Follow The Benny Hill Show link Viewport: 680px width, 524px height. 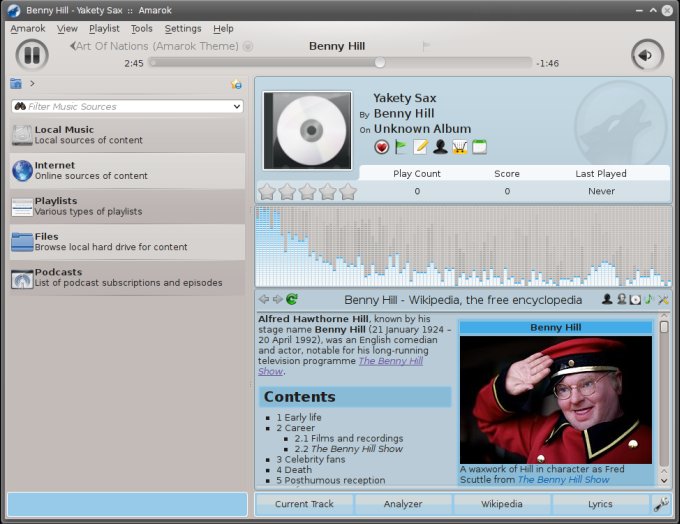tap(391, 361)
